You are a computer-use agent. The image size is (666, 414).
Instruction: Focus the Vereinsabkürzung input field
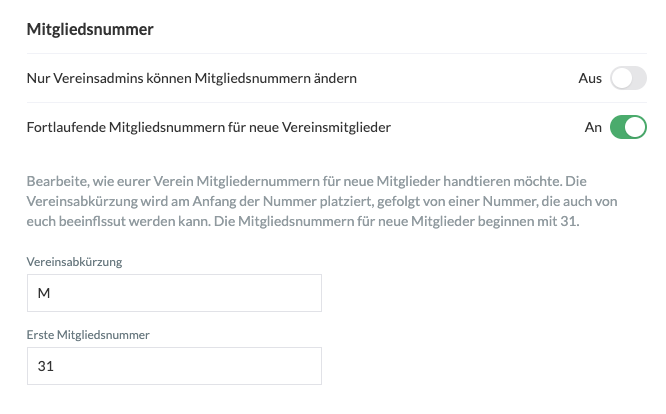pos(173,293)
